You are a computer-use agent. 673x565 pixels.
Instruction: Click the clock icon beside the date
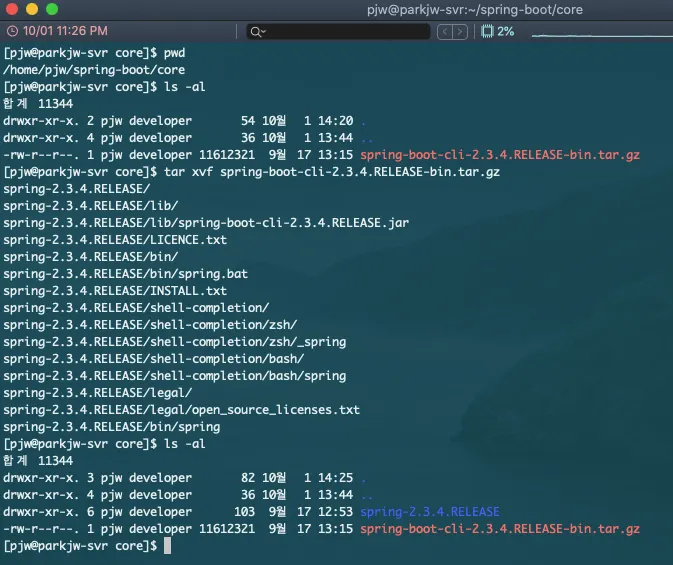pos(12,31)
